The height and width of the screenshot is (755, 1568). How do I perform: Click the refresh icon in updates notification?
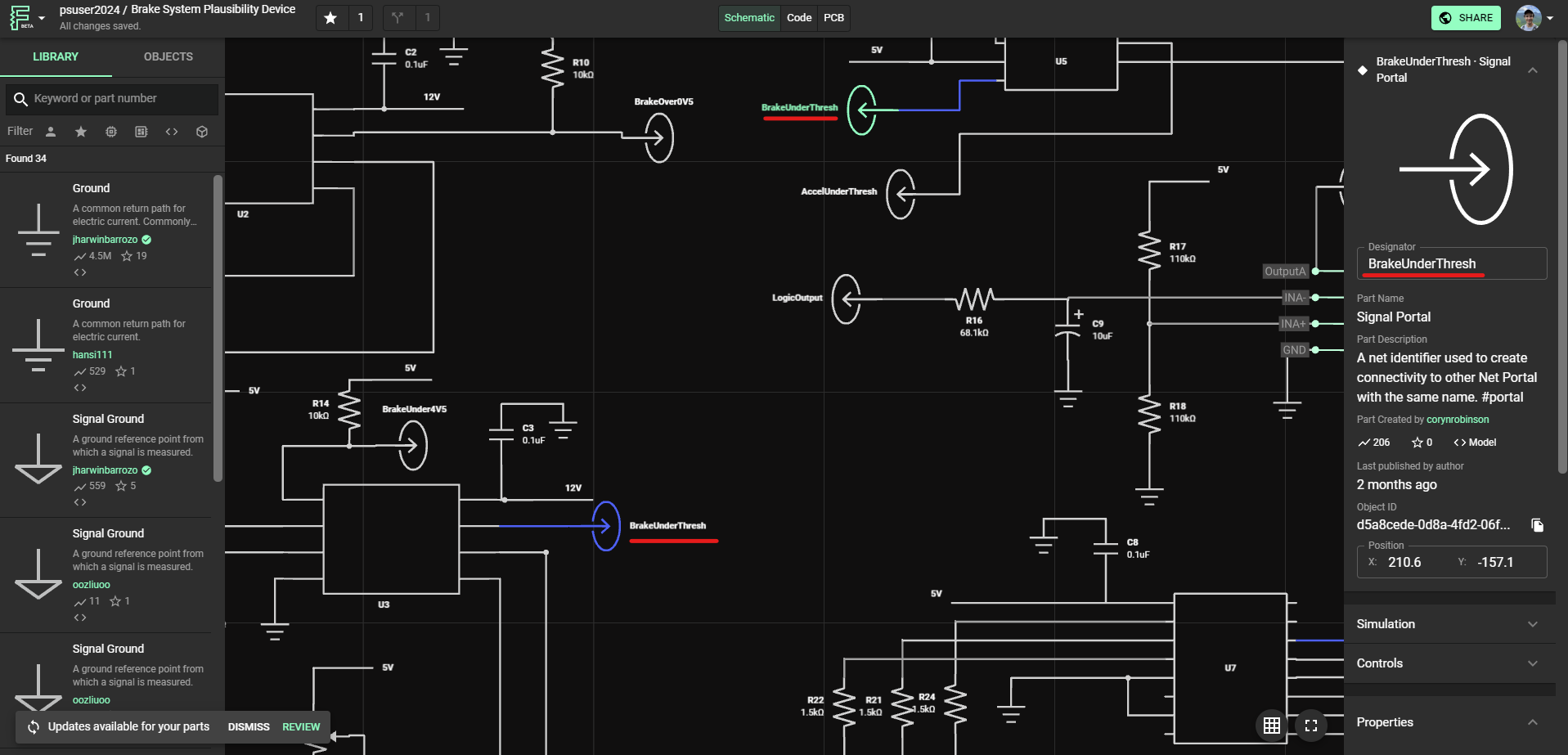(x=34, y=726)
